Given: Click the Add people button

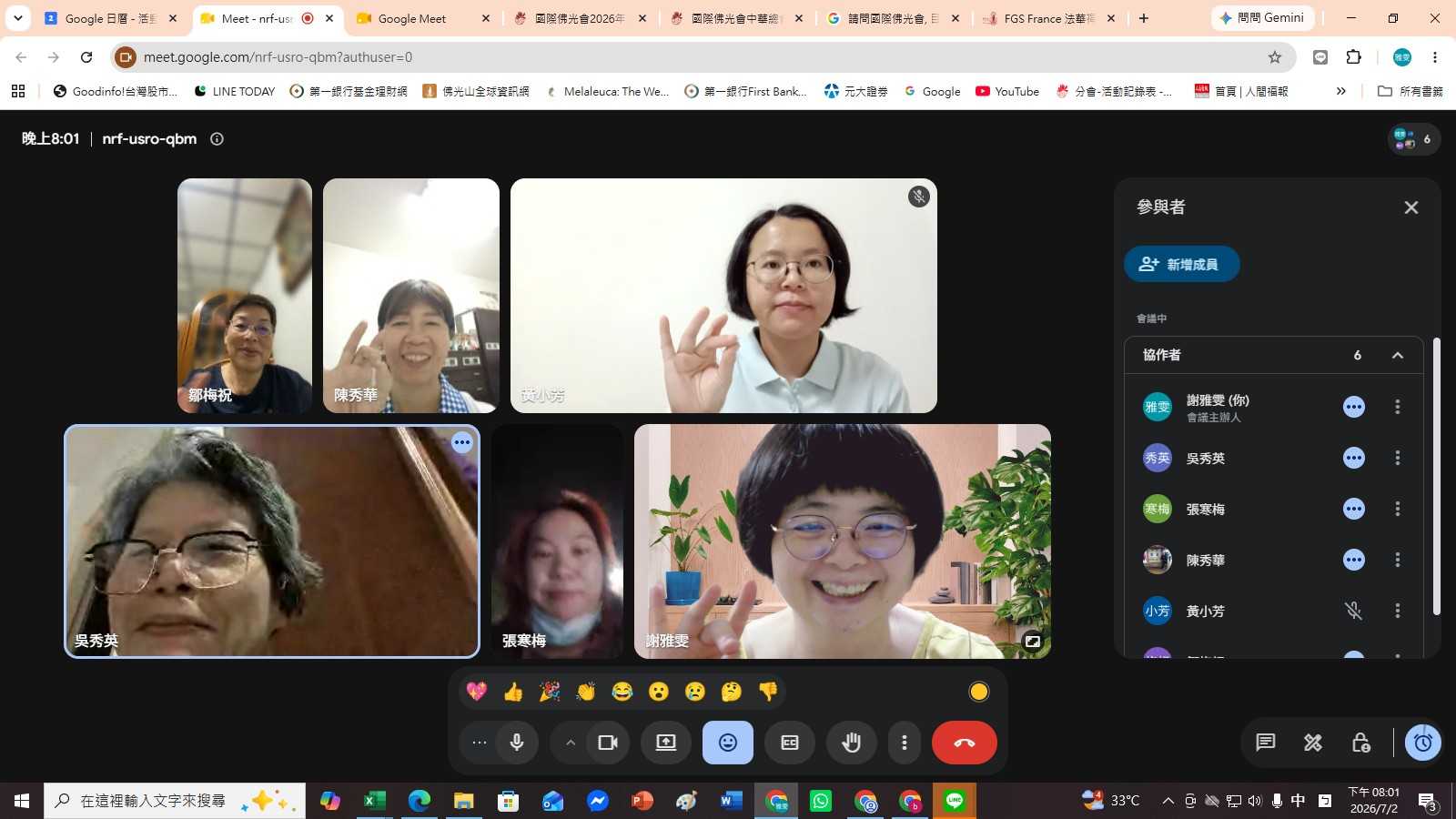Looking at the screenshot, I should point(1182,264).
